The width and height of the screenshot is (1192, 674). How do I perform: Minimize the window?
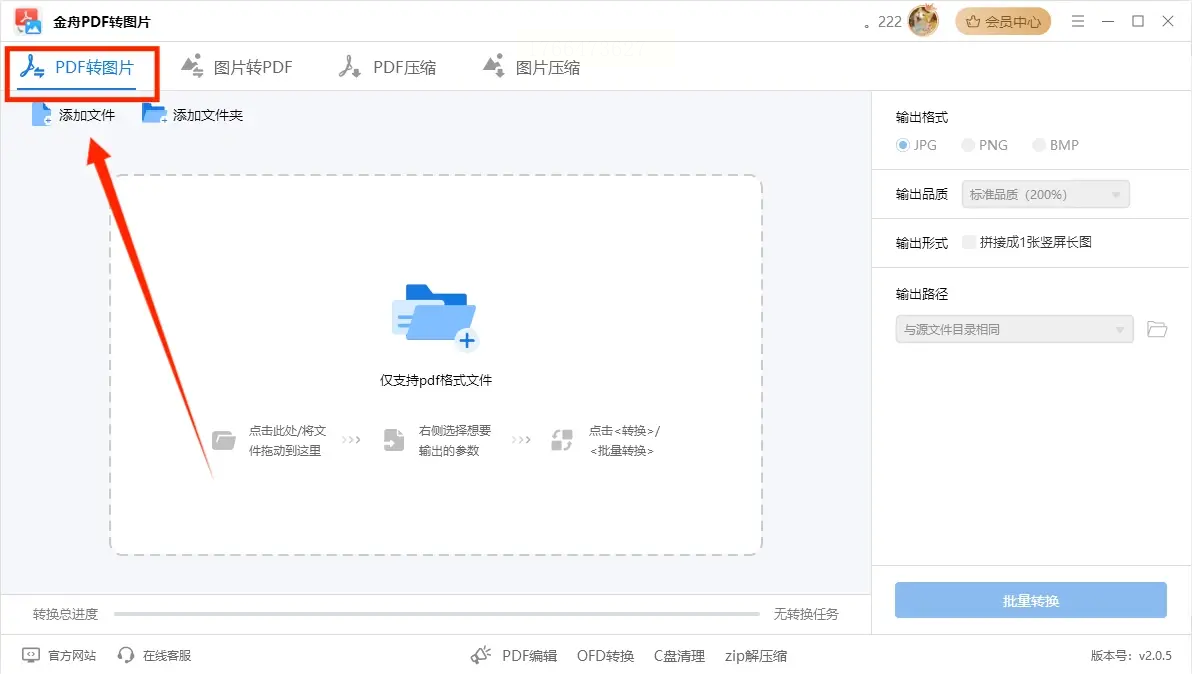1108,21
